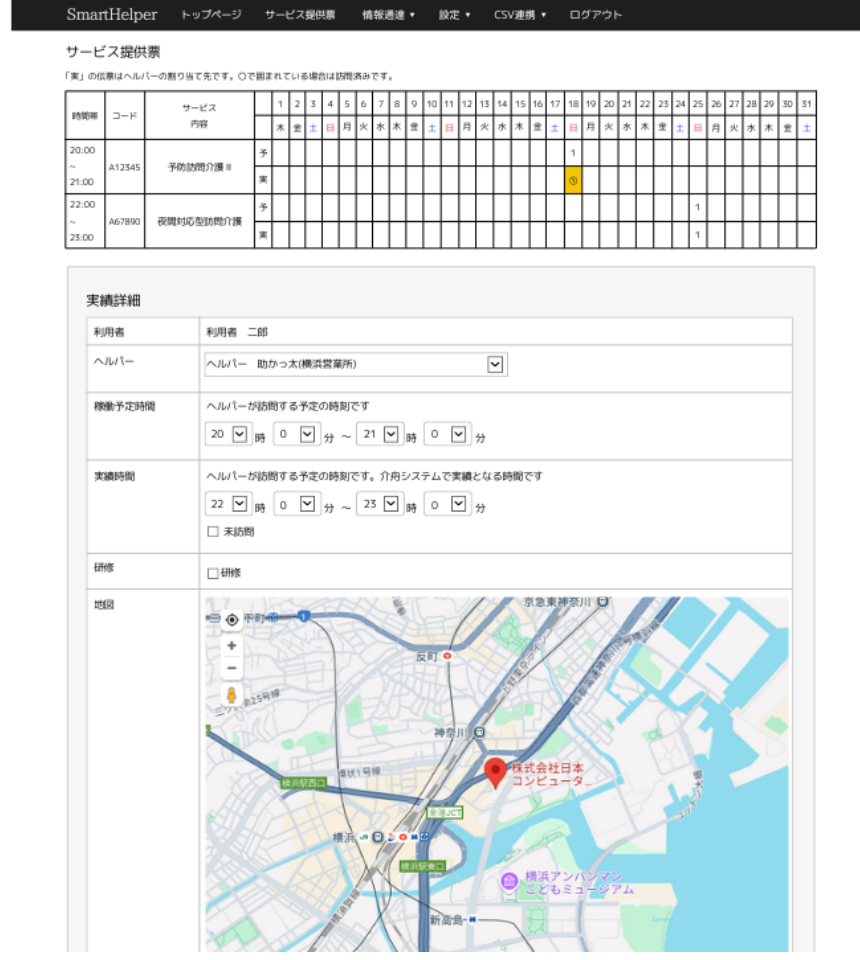860x960 pixels.
Task: Click the planned '1' on day 18
Action: click(573, 153)
